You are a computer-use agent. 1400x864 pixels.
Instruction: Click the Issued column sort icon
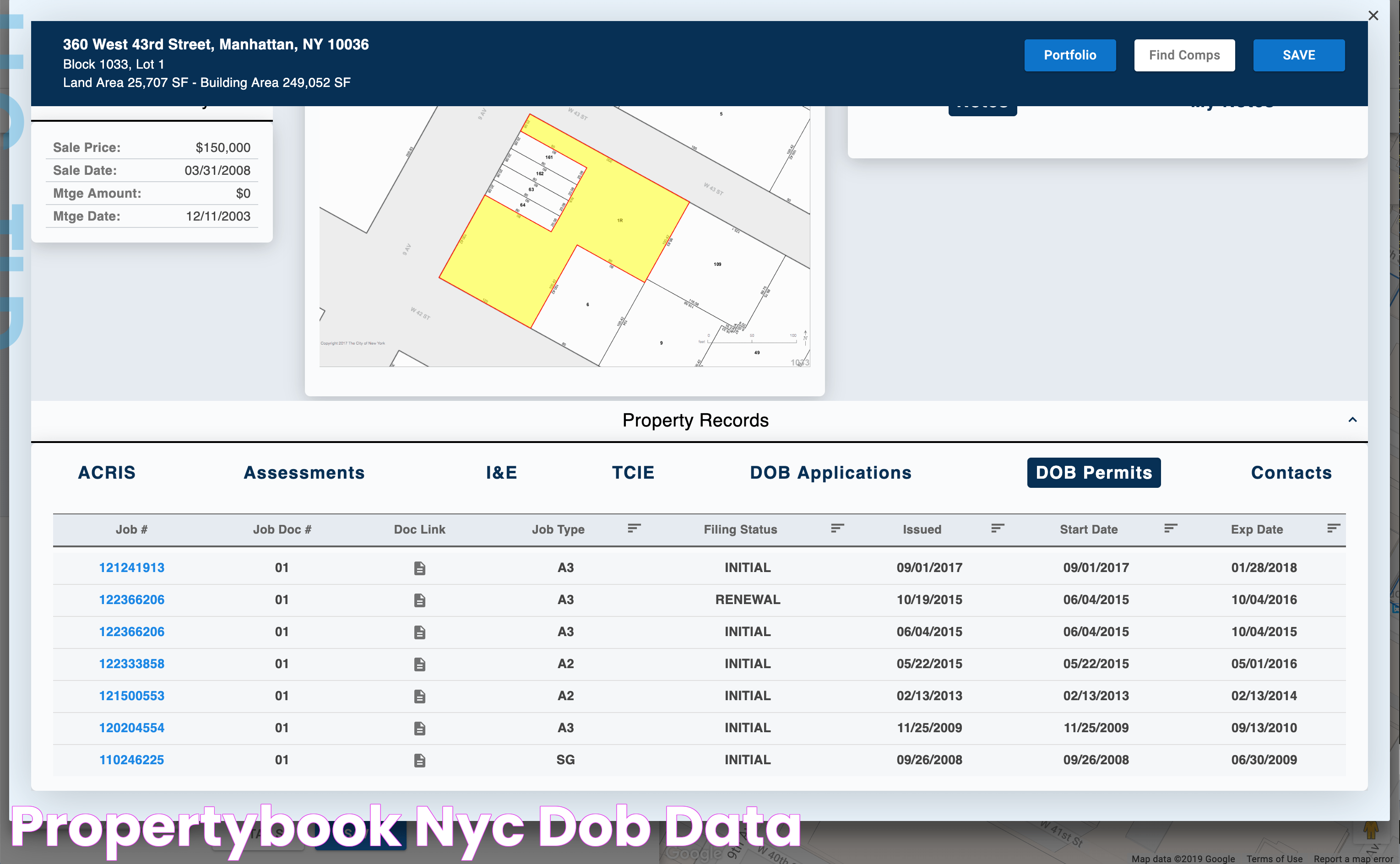click(x=997, y=529)
